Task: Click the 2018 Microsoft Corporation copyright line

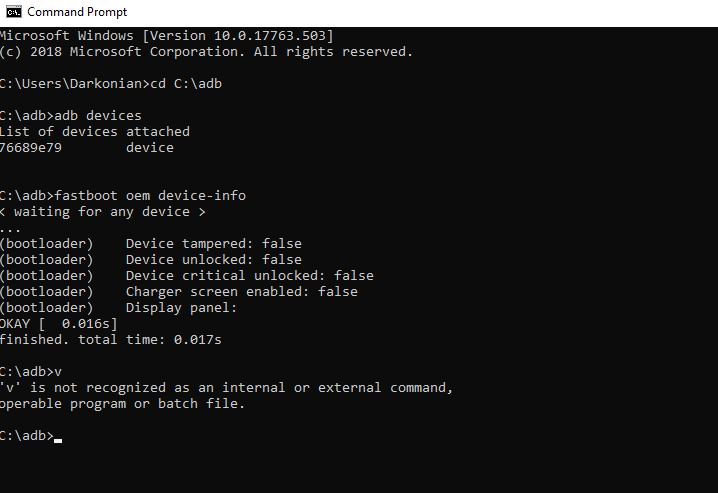Action: click(x=205, y=51)
